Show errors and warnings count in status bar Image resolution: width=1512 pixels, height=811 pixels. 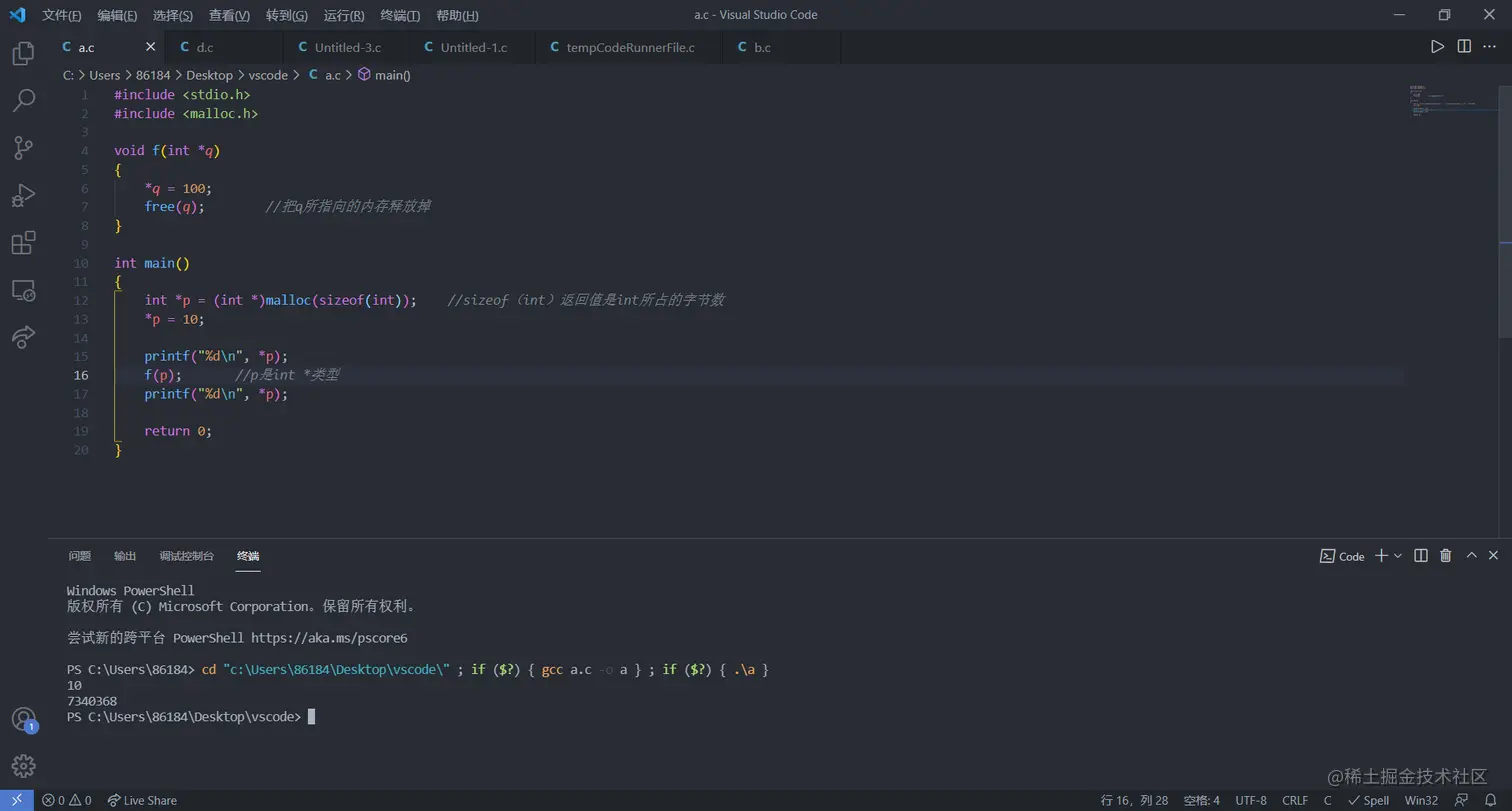(66, 800)
